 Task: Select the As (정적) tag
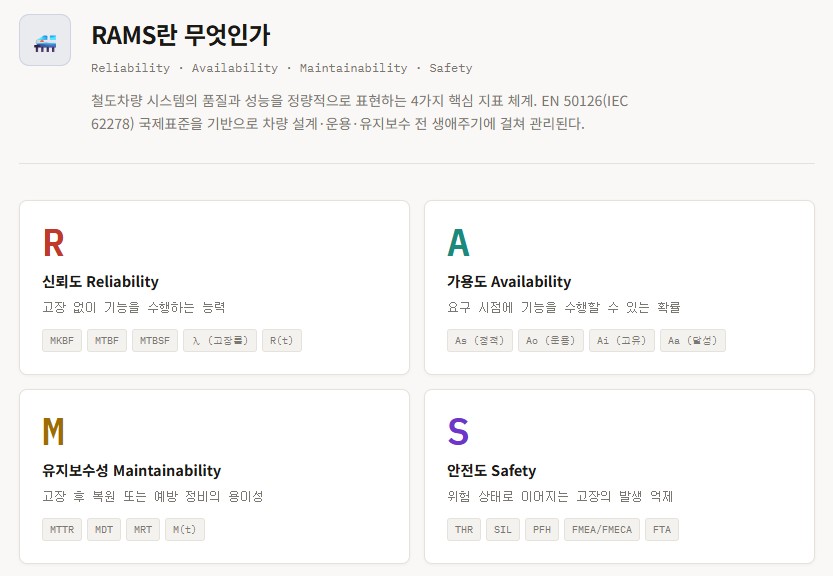point(480,341)
